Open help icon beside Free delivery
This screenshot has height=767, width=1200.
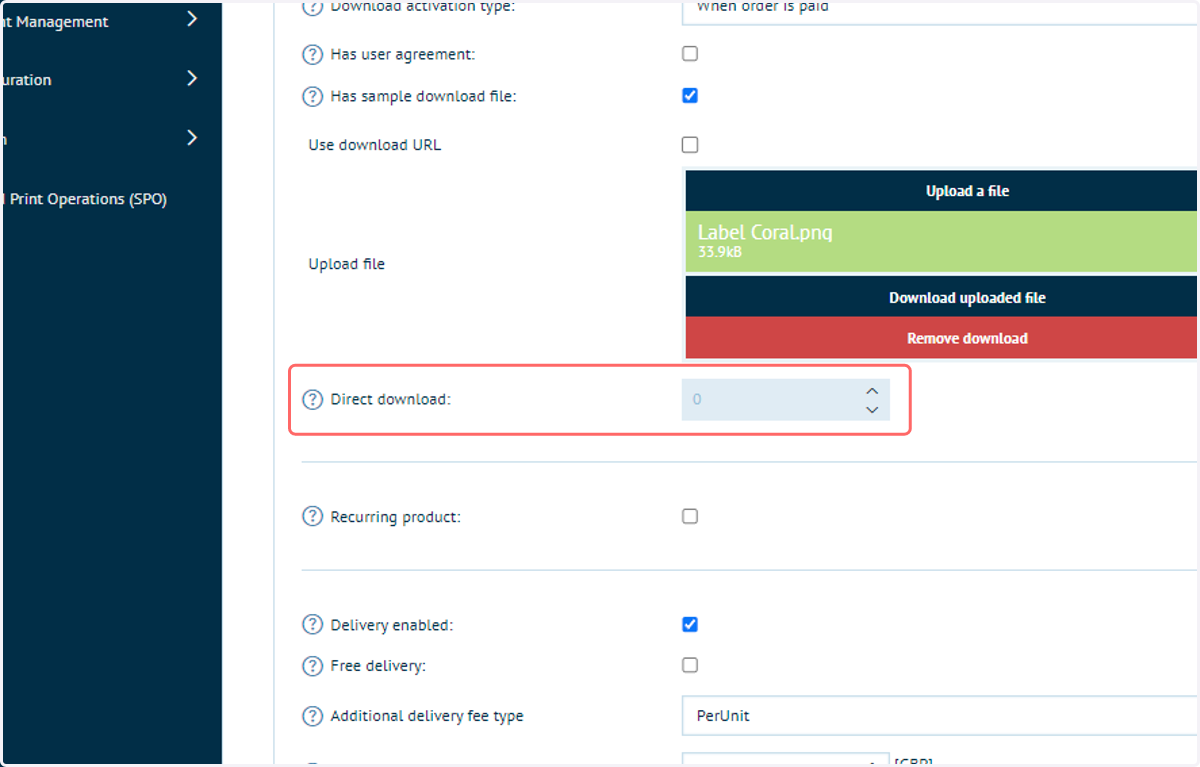[x=313, y=666]
